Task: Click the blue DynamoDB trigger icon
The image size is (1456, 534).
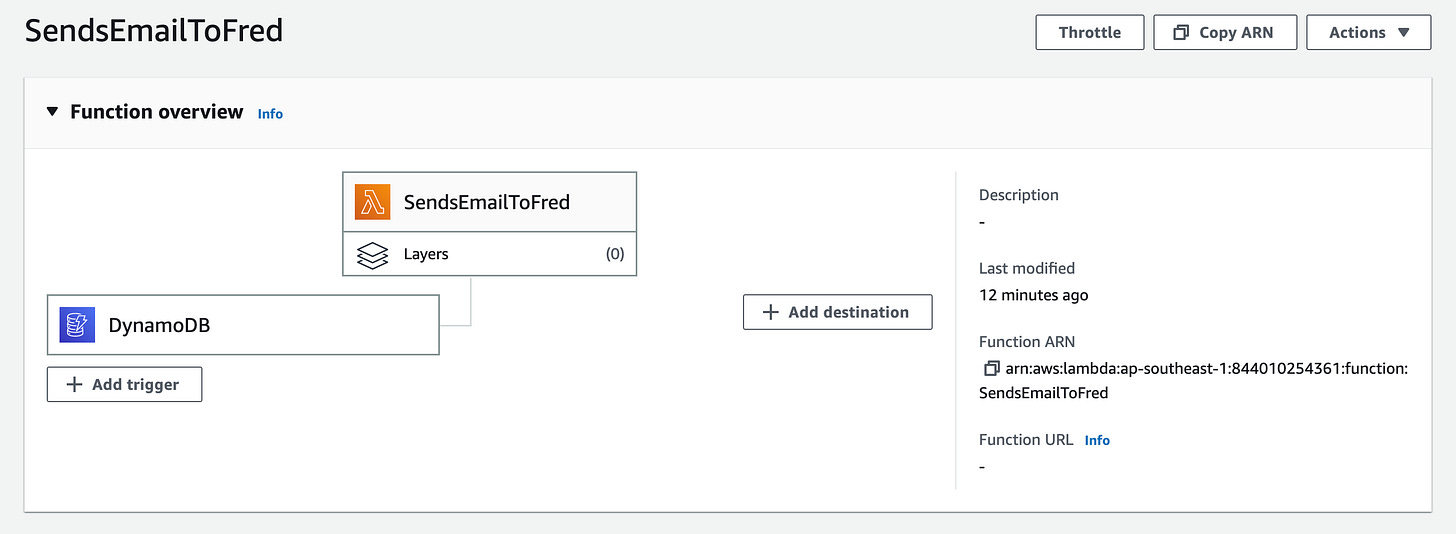Action: 76,325
